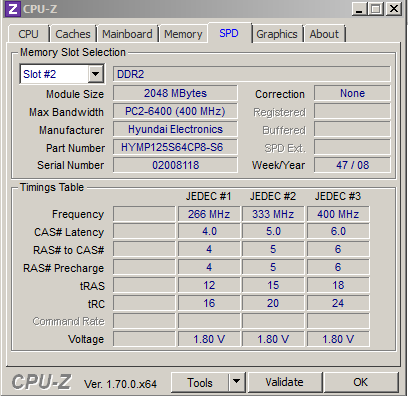Switch to the Memory tab
Image resolution: width=408 pixels, height=396 pixels.
tap(183, 34)
